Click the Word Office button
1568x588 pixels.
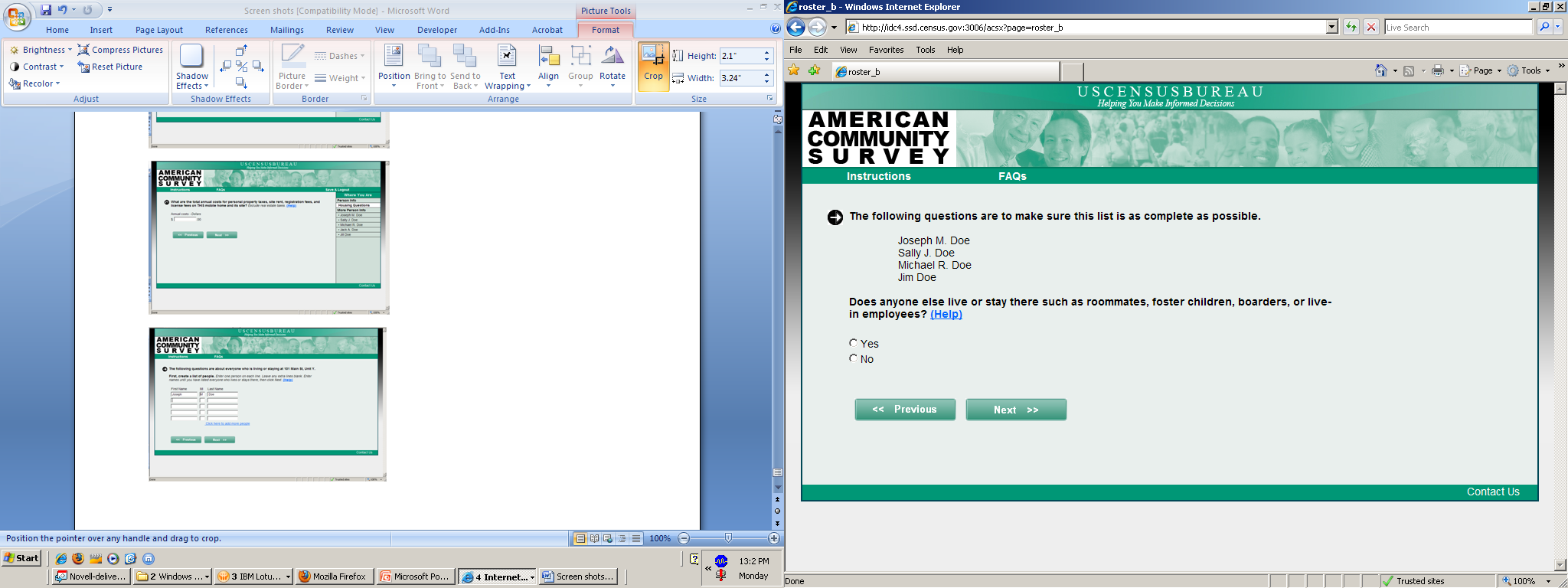pos(16,15)
